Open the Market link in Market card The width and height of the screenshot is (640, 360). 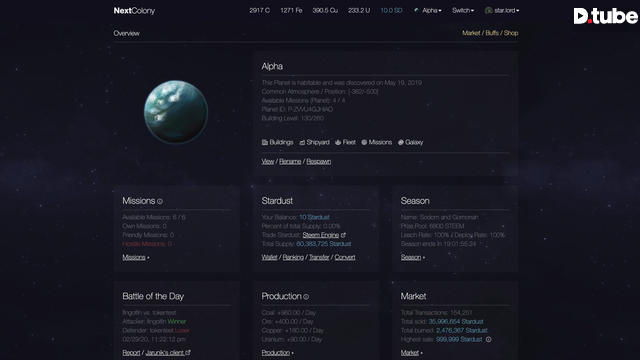coord(409,353)
